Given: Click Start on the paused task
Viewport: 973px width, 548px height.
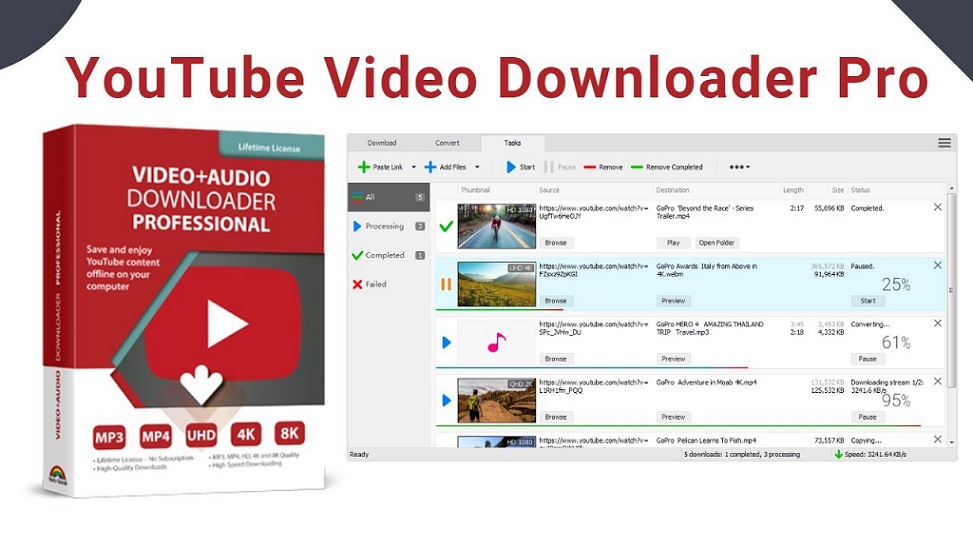Looking at the screenshot, I should (x=868, y=300).
